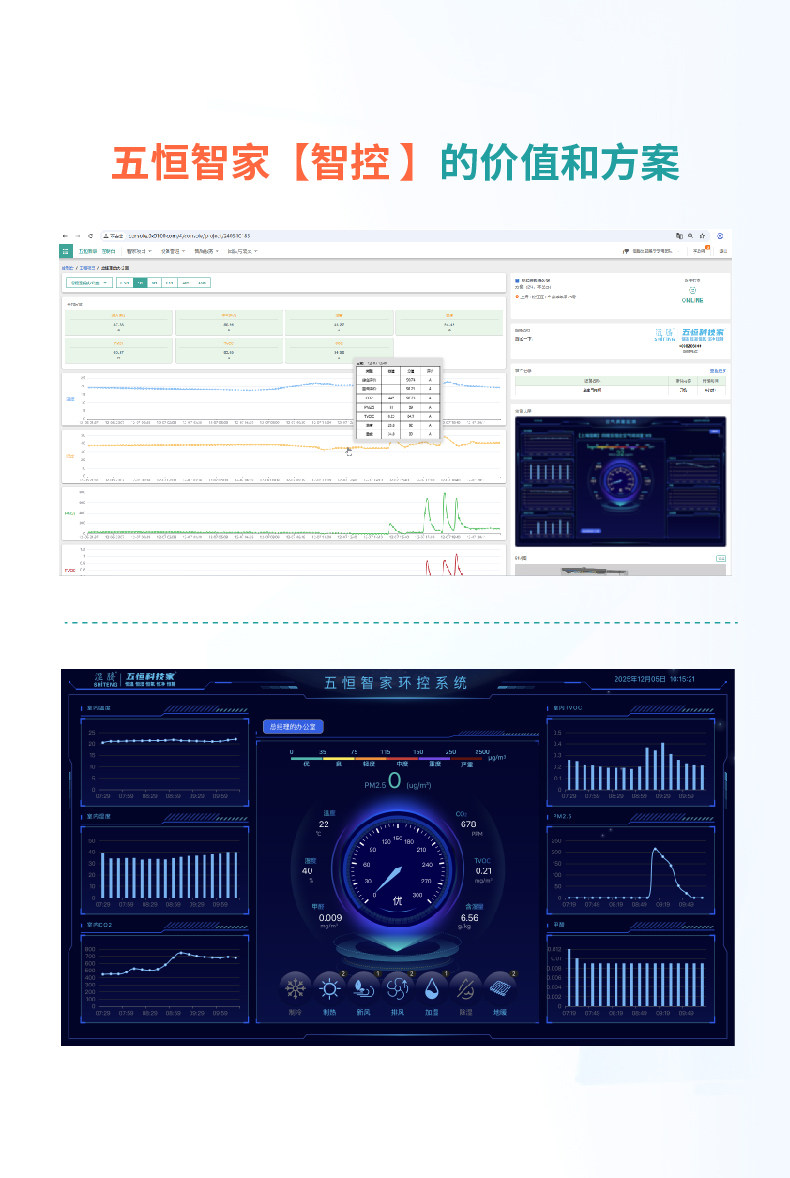
Task: Click the CO2 670 PPM reading
Action: tap(469, 823)
